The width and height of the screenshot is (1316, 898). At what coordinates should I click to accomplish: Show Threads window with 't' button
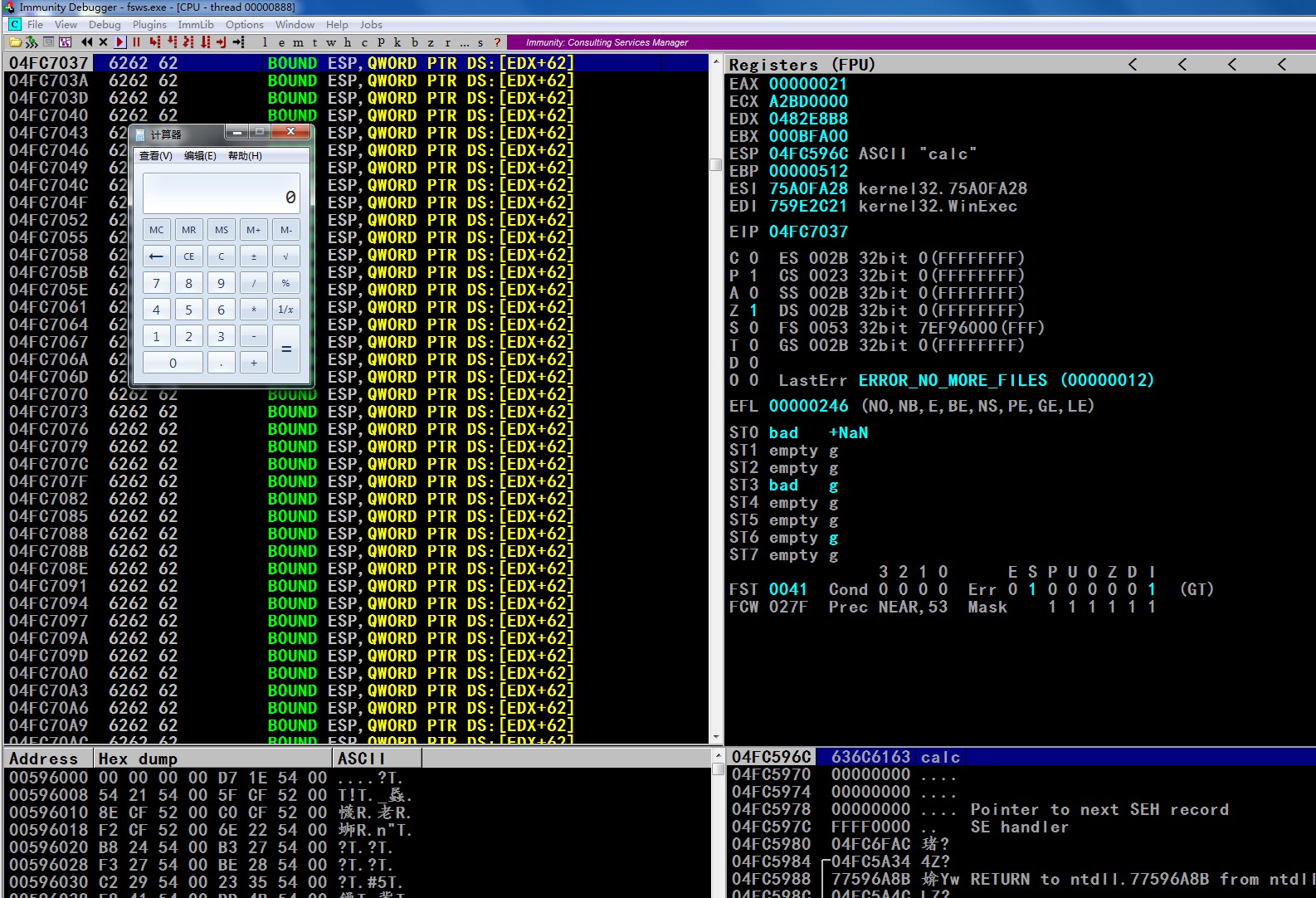pyautogui.click(x=314, y=42)
